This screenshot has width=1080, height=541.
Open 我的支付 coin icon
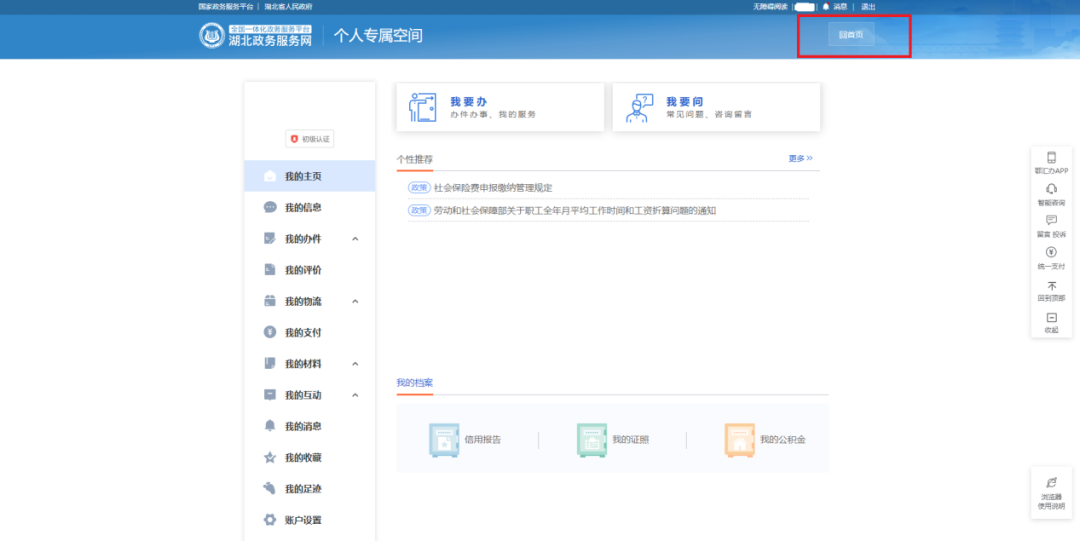pyautogui.click(x=270, y=332)
